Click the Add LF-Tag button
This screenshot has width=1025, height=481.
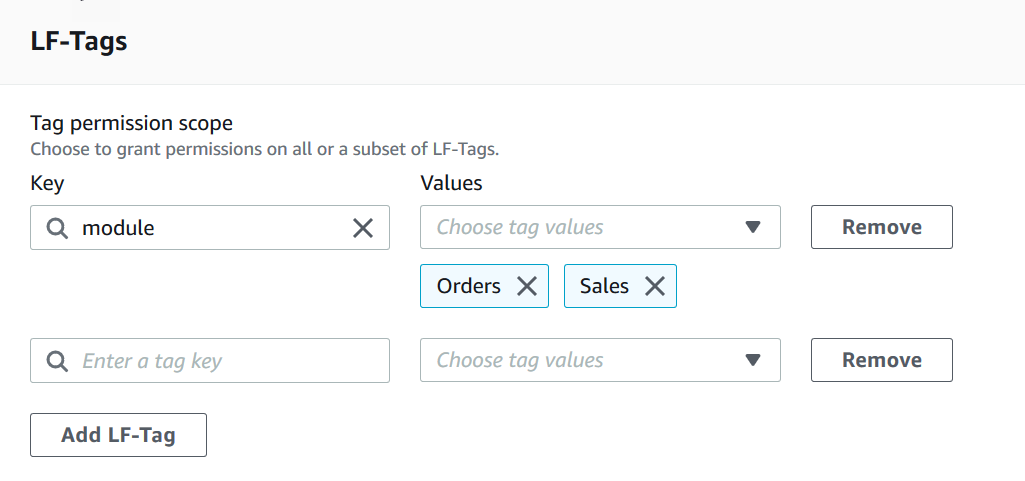[118, 435]
